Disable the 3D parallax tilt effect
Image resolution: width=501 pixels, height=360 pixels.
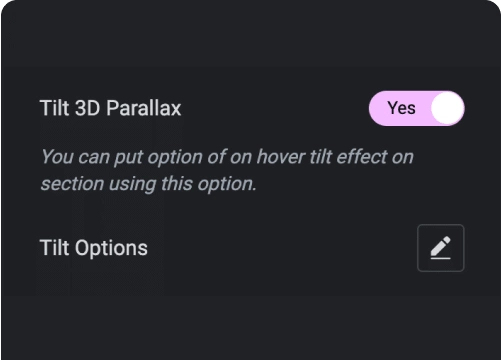click(x=417, y=108)
